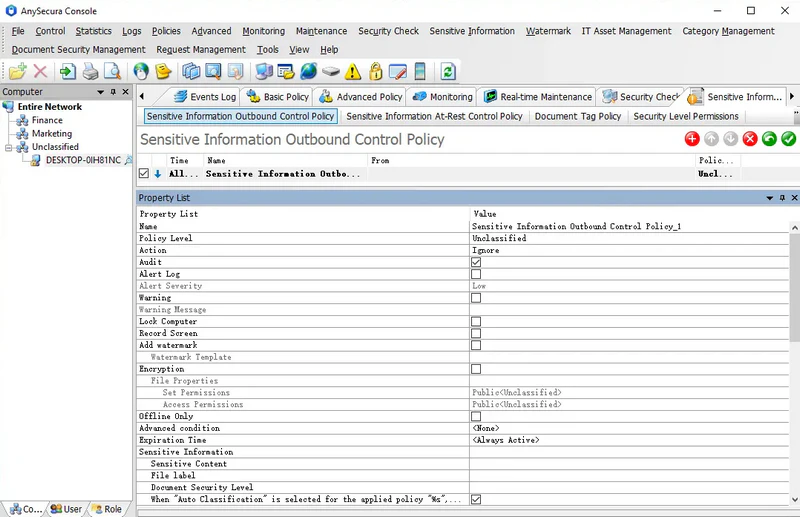Select the DESKTOP-0IH81NC computer

pyautogui.click(x=83, y=160)
